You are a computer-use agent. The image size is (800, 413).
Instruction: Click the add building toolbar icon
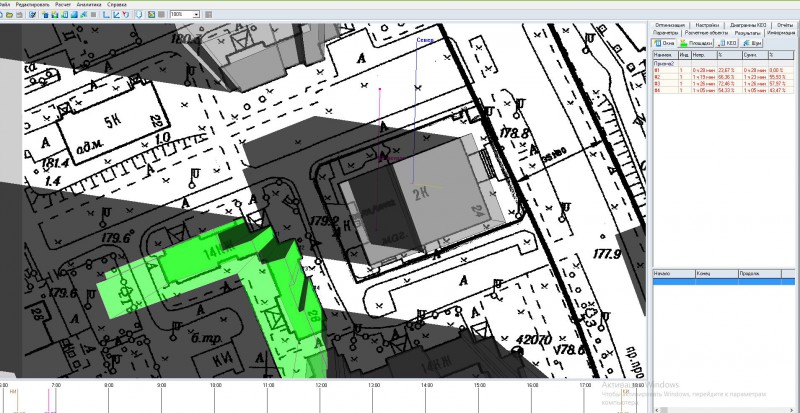tap(45, 14)
